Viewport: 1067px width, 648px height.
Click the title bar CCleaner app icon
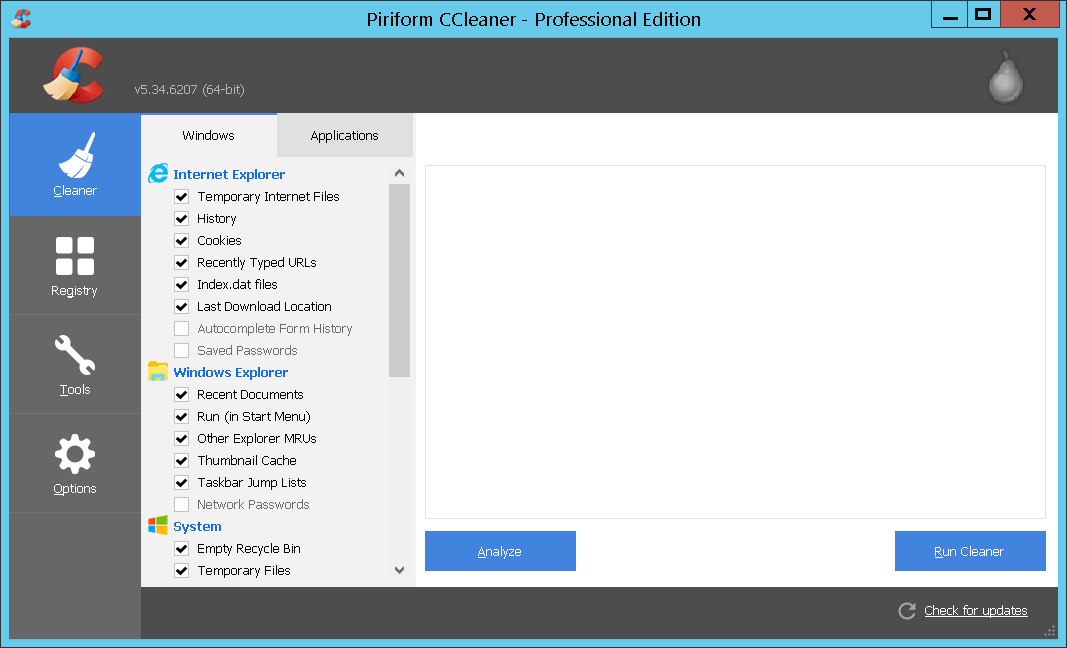point(21,18)
